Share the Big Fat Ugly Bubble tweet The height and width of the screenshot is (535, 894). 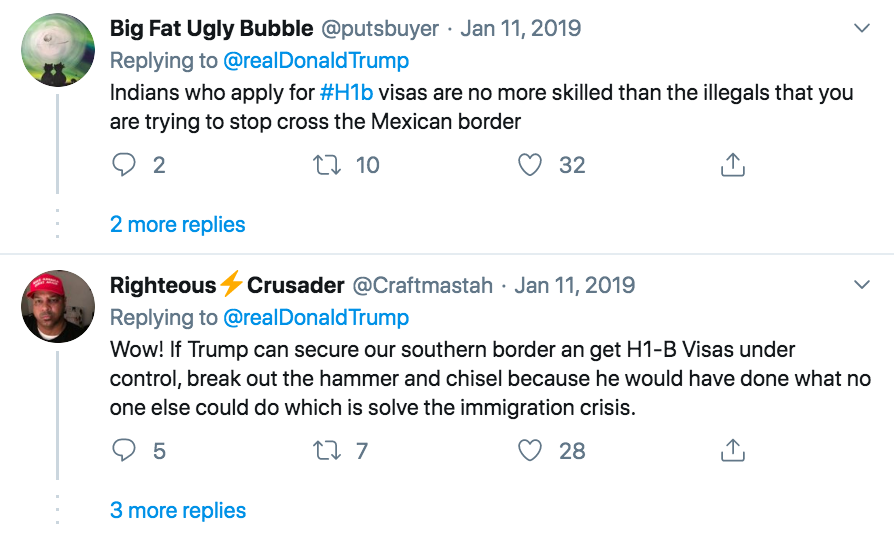[x=733, y=165]
